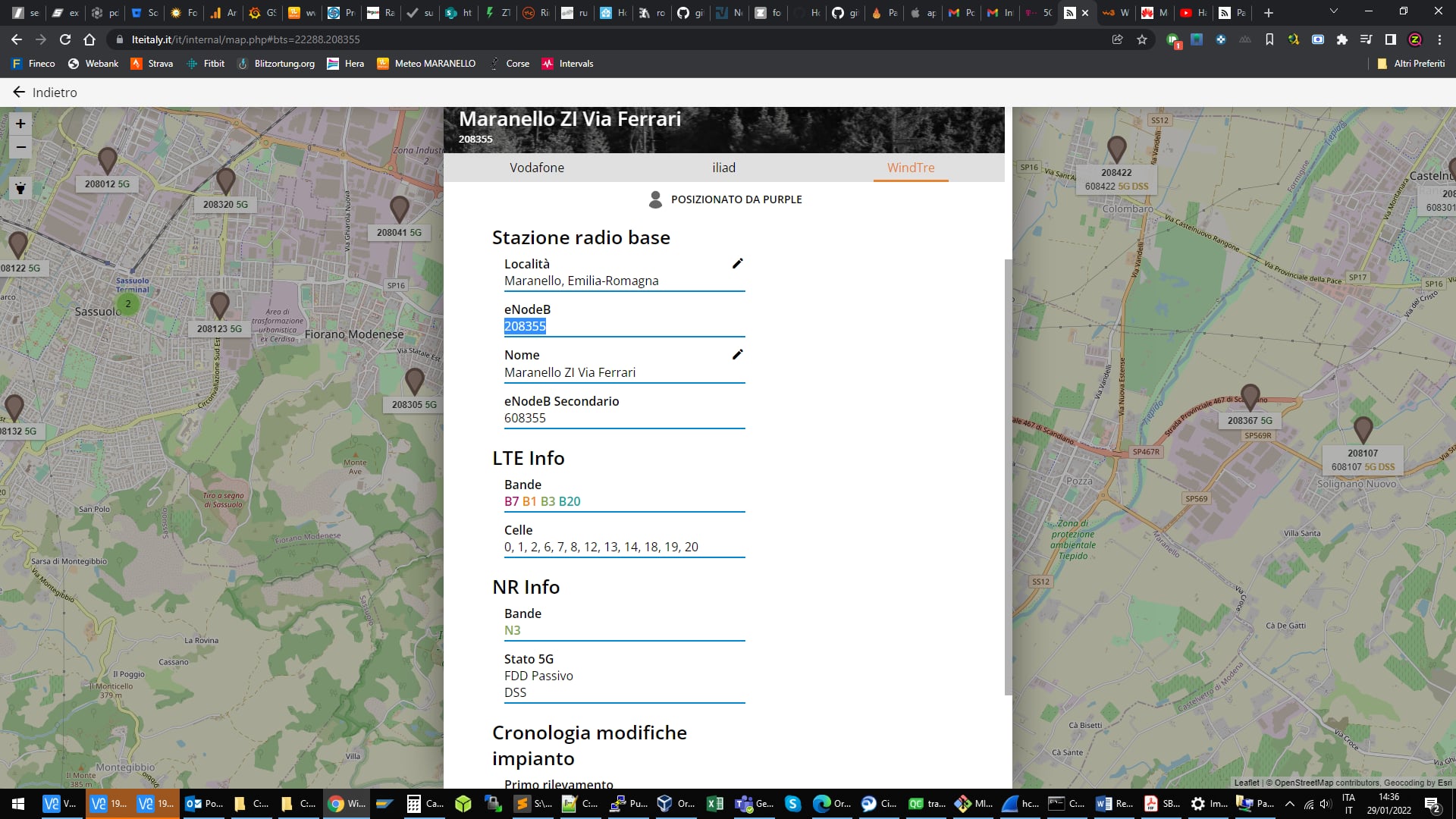Click the details panel vertical scrollbar

(x=1008, y=476)
